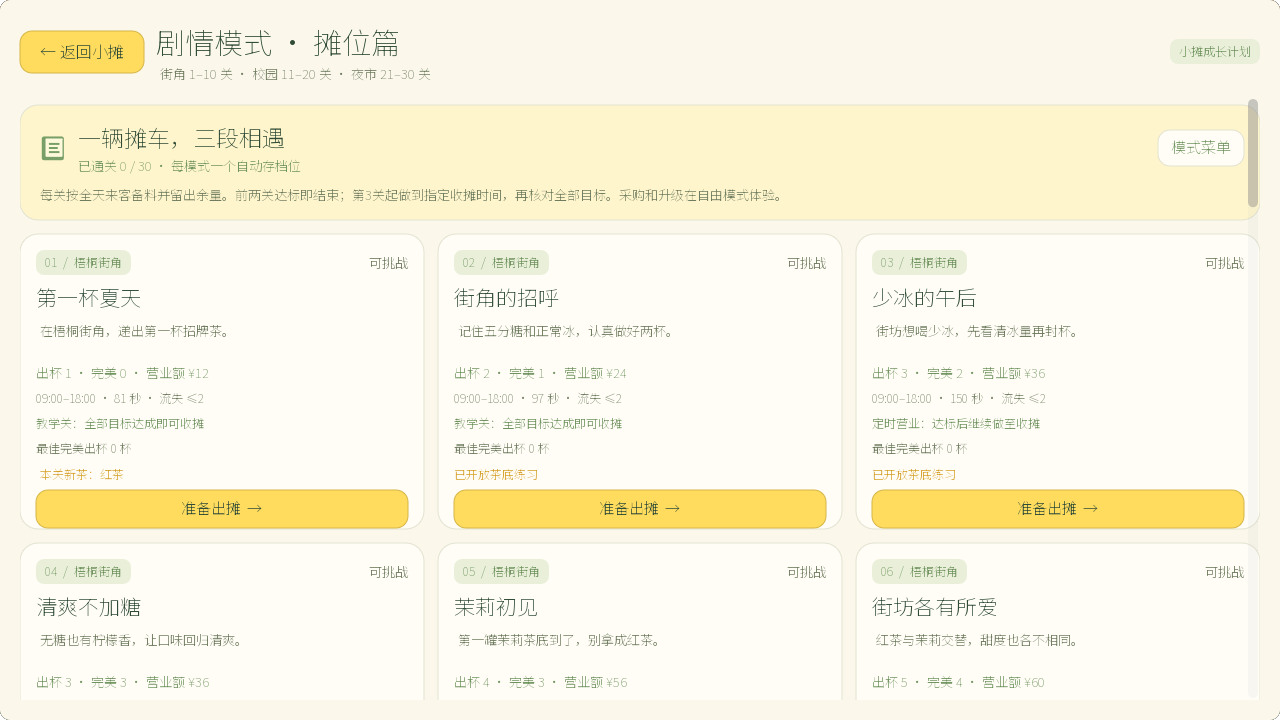This screenshot has height=720, width=1280.
Task: Click 可挑战 status on the 茉莉初见 card
Action: pyautogui.click(x=807, y=572)
